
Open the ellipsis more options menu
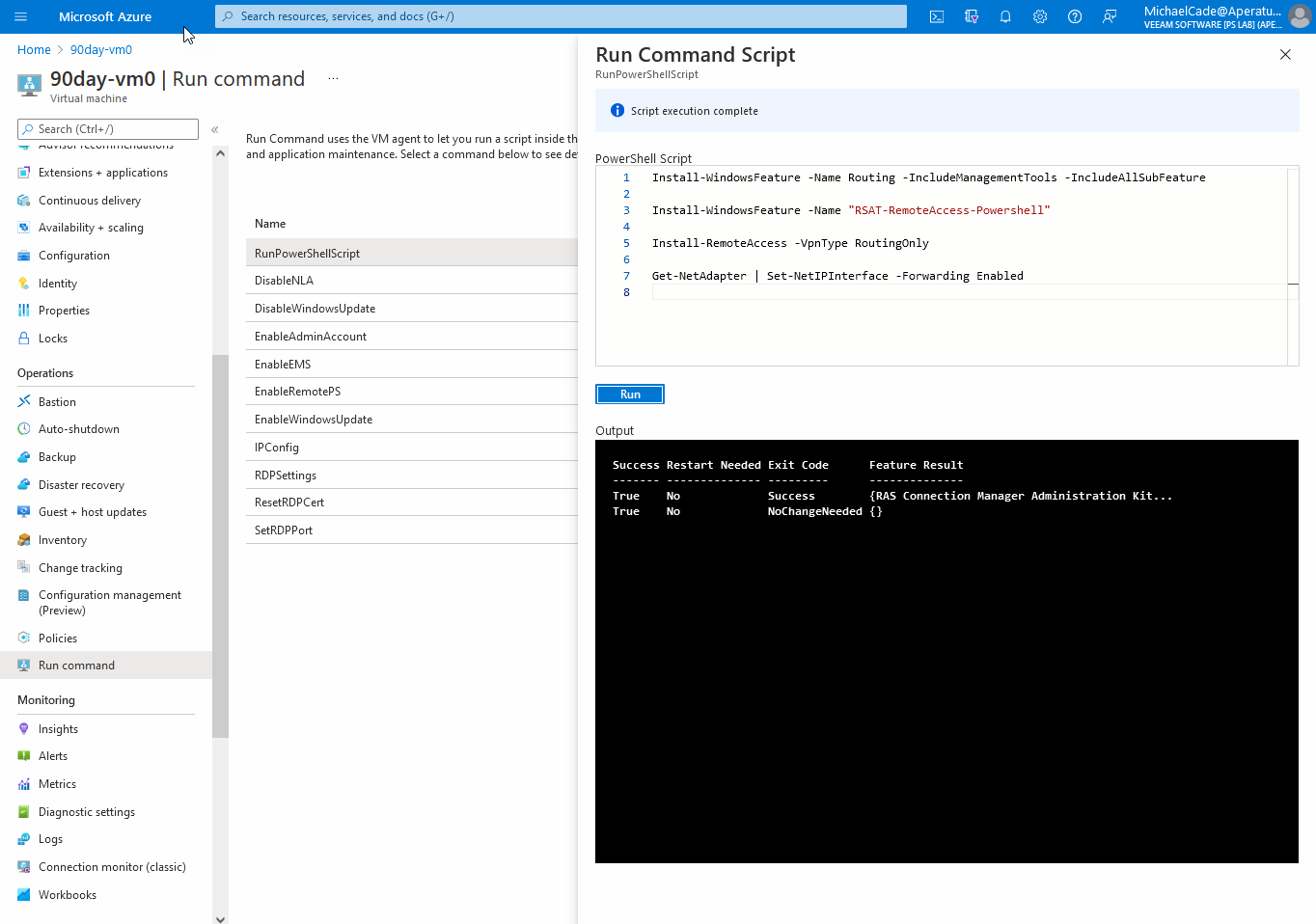(333, 79)
